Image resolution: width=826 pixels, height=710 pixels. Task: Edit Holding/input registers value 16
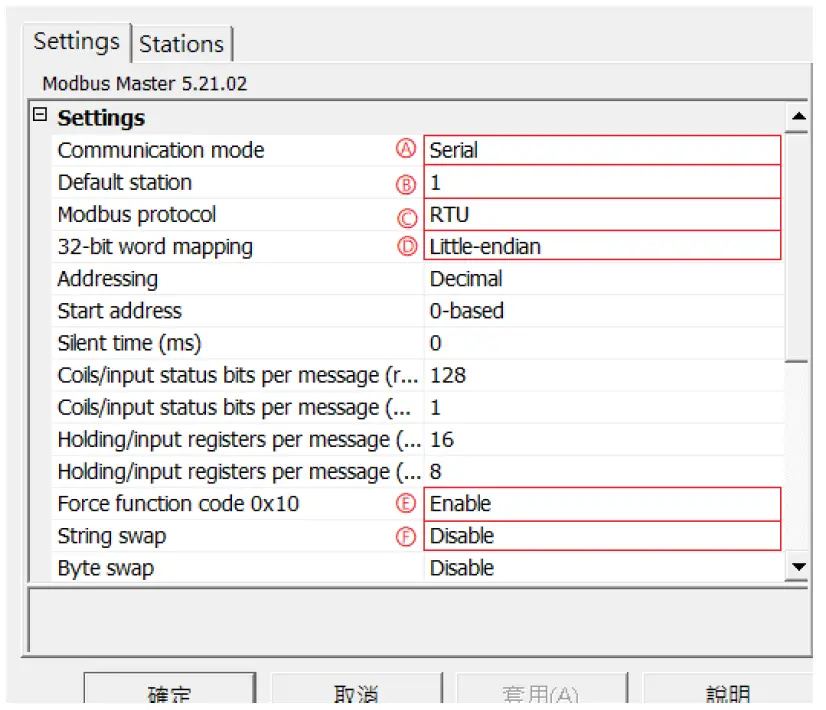(604, 439)
